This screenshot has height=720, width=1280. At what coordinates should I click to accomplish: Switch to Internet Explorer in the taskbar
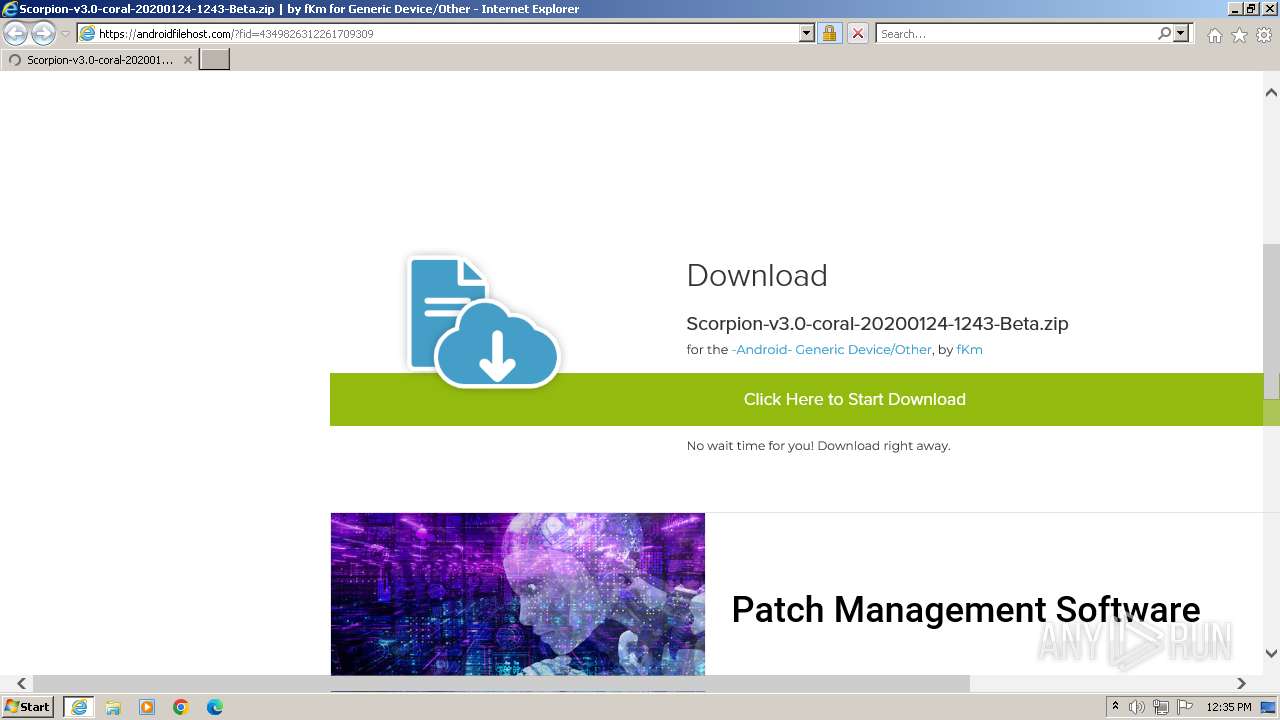tap(78, 707)
